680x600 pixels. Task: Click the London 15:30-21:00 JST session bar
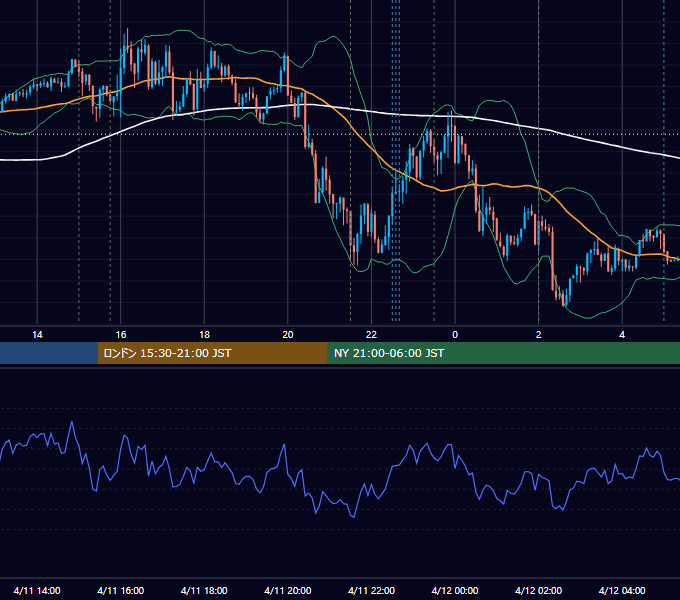point(212,353)
